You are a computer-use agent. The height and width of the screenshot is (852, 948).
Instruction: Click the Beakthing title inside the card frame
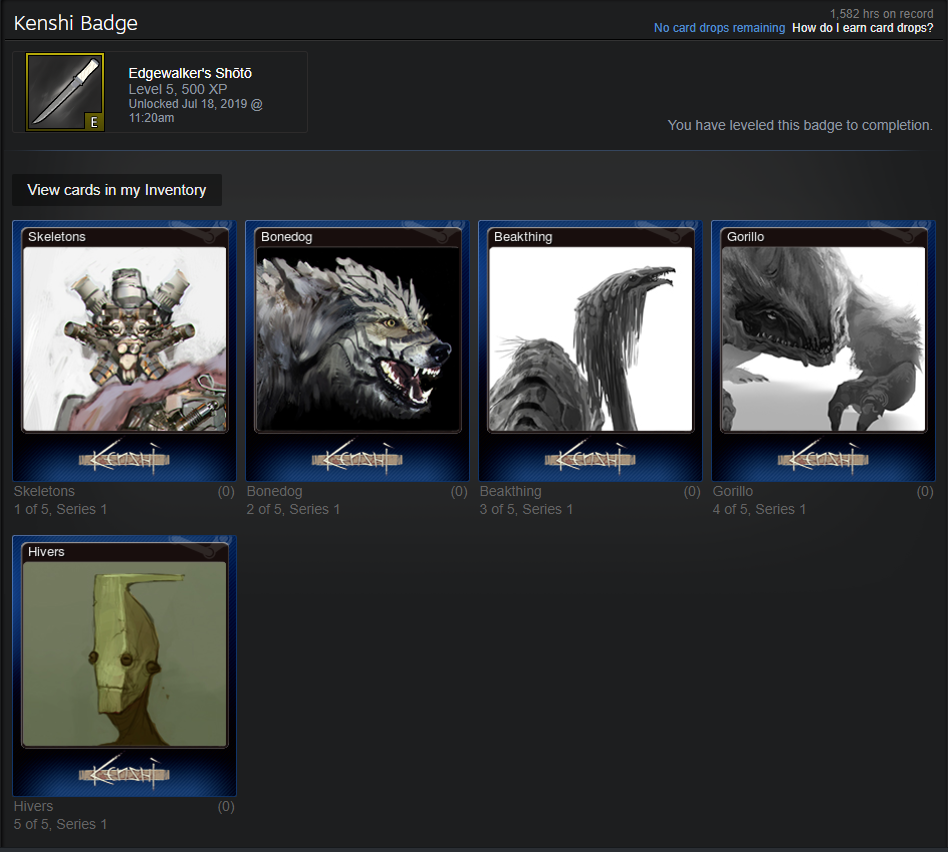coord(523,236)
